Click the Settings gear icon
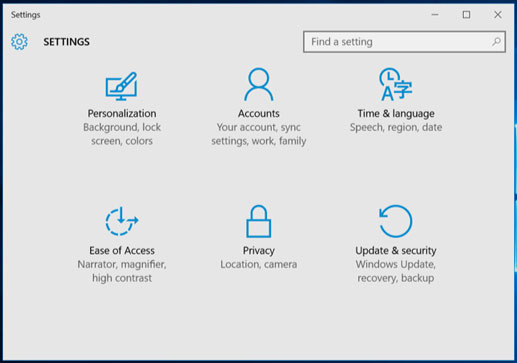This screenshot has width=517, height=363. (19, 42)
